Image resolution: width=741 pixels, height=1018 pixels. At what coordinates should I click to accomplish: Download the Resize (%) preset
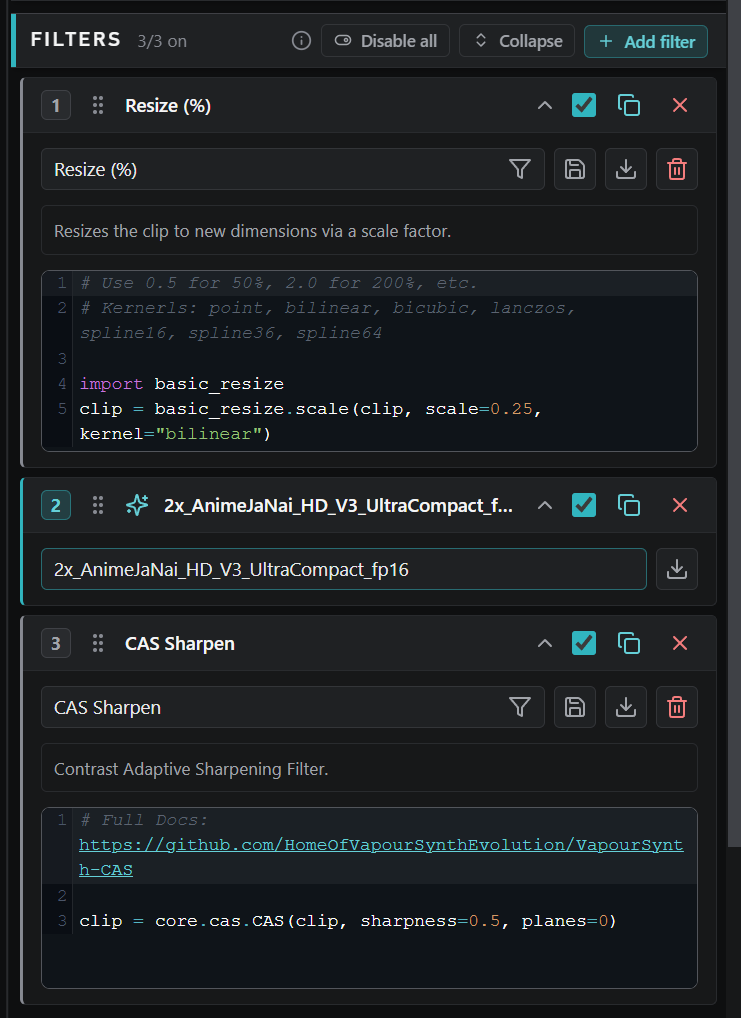coord(626,169)
